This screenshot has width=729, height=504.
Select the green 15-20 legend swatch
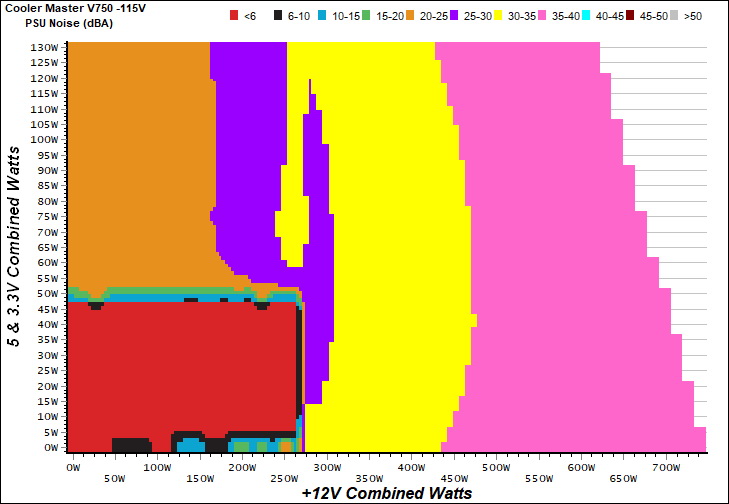click(x=366, y=16)
